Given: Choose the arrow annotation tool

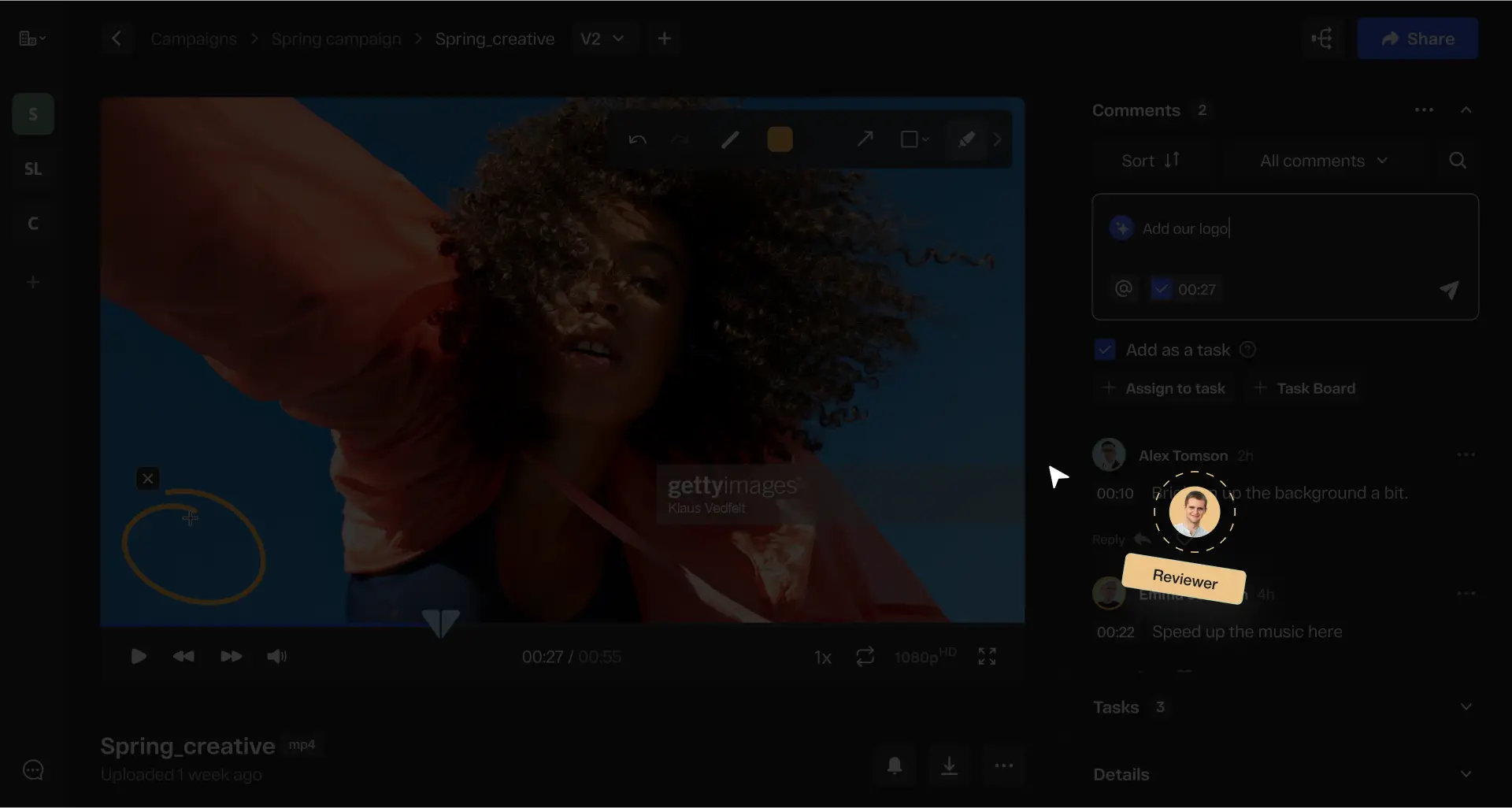Looking at the screenshot, I should [x=865, y=139].
